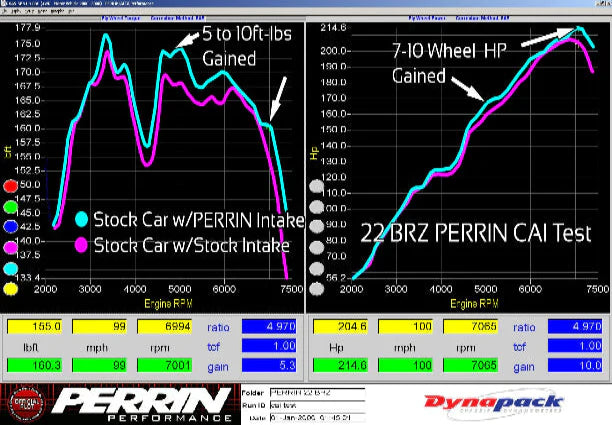
Task: Click green 99 mph field in lbft panel
Action: click(x=99, y=365)
